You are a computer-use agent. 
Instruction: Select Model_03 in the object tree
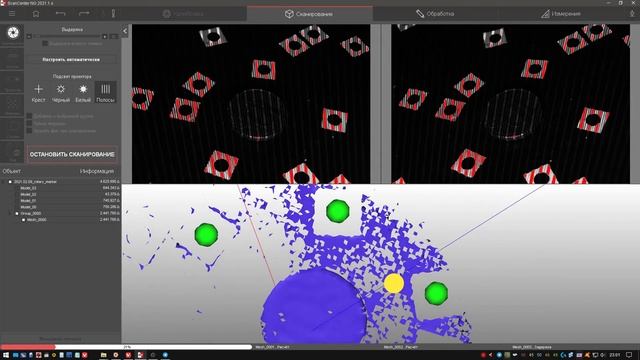tap(61, 188)
